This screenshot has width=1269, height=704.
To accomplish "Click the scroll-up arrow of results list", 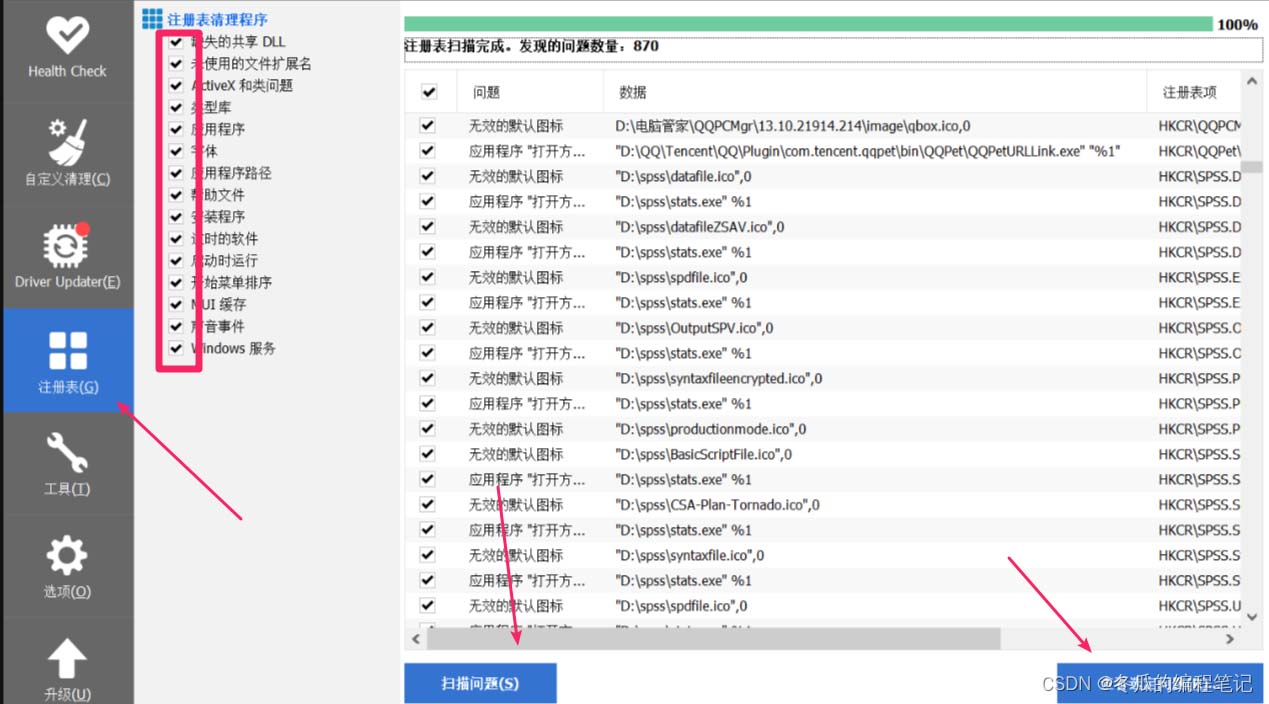I will click(x=1251, y=81).
